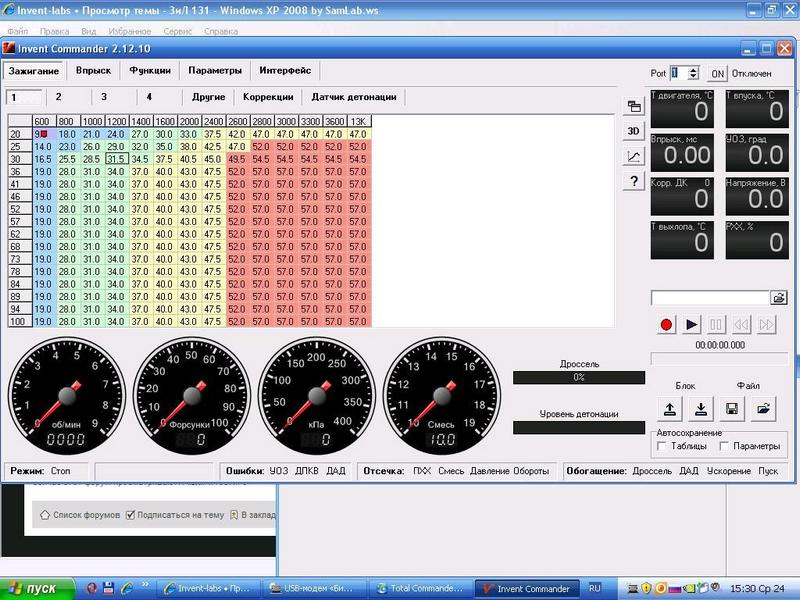Select the Параметры tab
Screen dimensions: 800x600
click(x=215, y=70)
